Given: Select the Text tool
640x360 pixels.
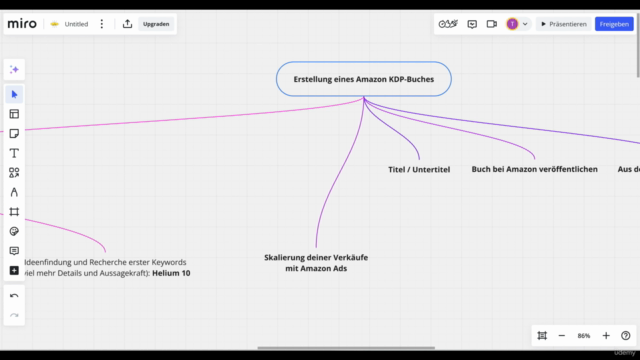Looking at the screenshot, I should pyautogui.click(x=14, y=153).
